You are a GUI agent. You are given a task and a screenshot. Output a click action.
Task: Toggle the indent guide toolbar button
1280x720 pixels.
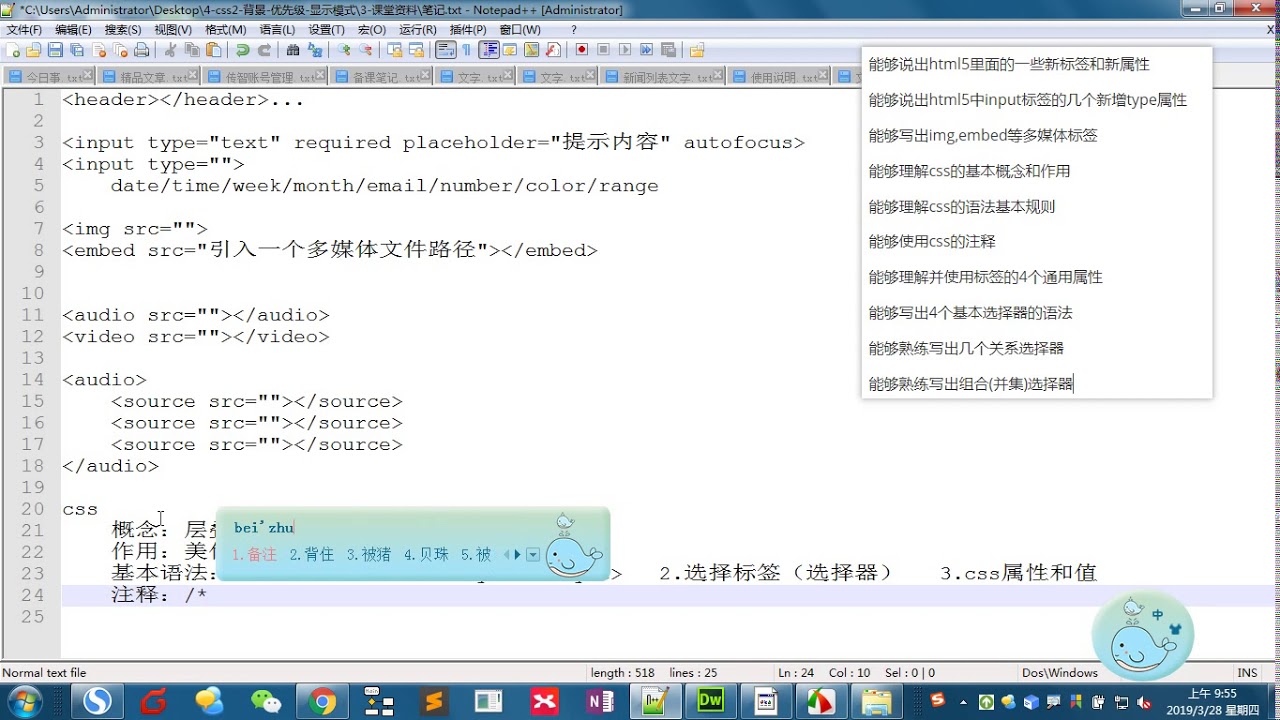click(489, 50)
